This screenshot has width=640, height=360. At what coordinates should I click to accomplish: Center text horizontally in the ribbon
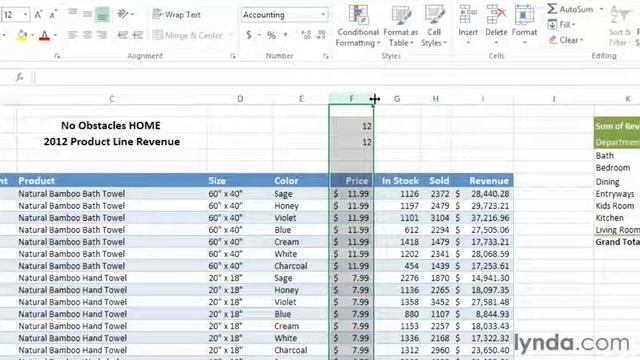(87, 35)
